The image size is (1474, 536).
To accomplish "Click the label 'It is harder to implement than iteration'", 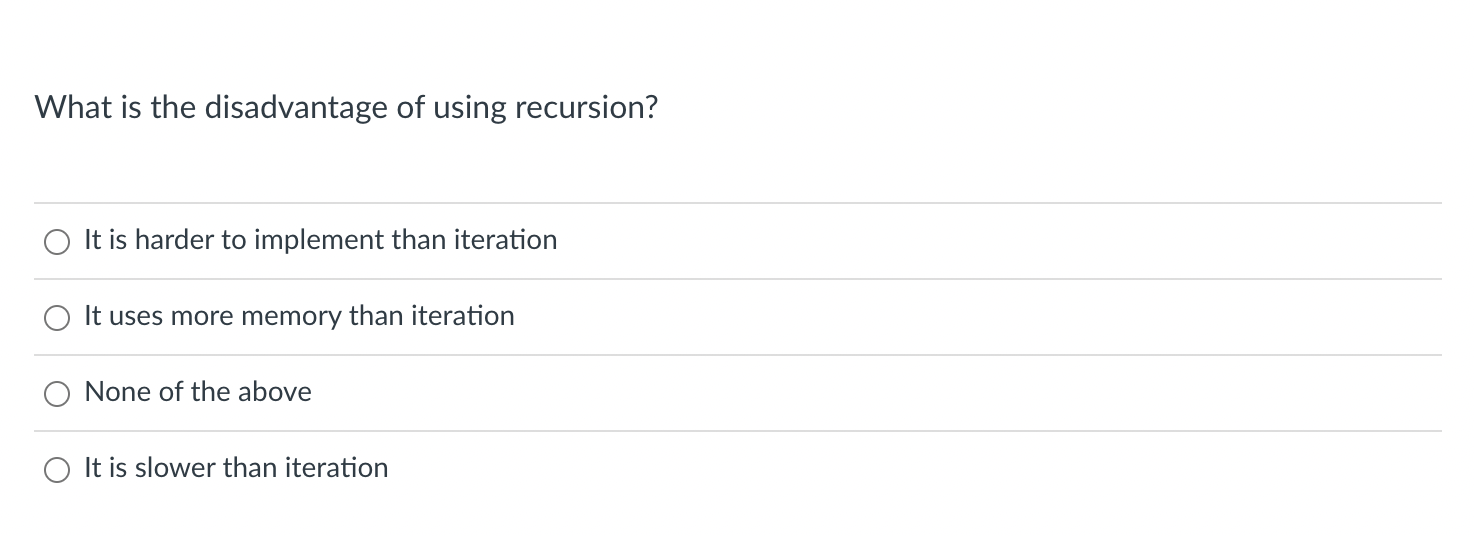I will tap(321, 240).
